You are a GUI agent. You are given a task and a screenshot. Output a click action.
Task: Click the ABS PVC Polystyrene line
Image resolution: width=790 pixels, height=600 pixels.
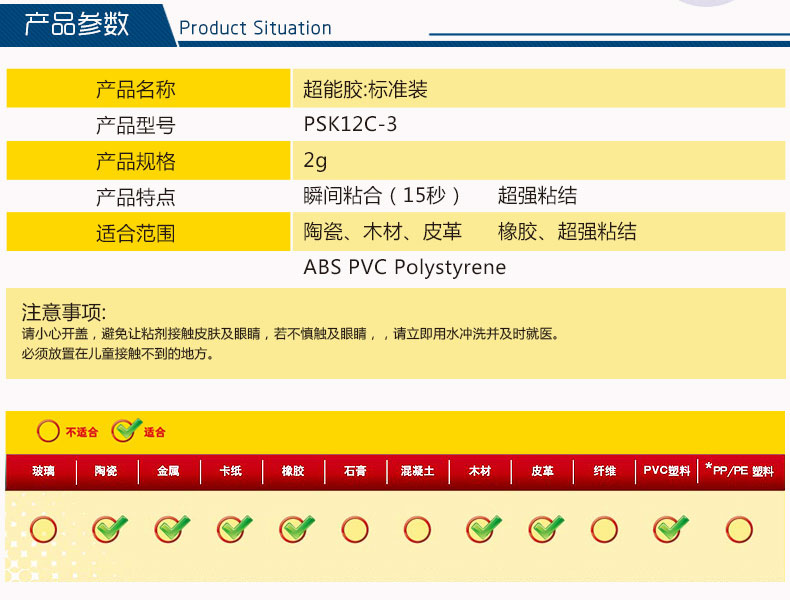tap(405, 268)
